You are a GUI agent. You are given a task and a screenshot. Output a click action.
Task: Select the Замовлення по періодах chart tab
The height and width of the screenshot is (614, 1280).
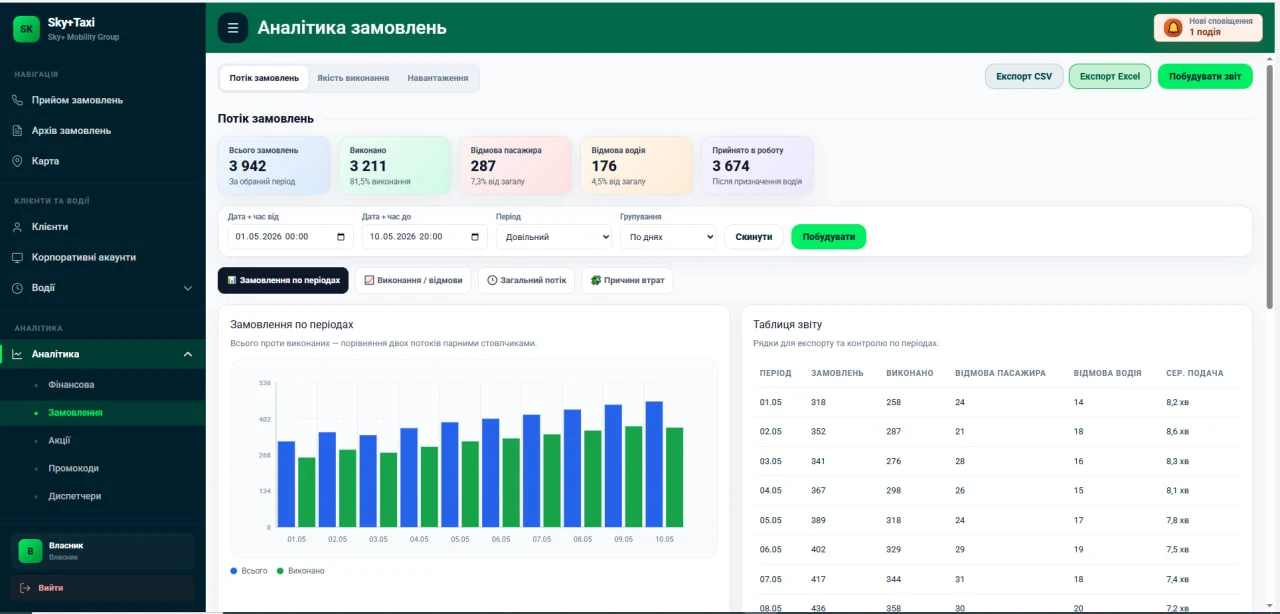click(283, 280)
